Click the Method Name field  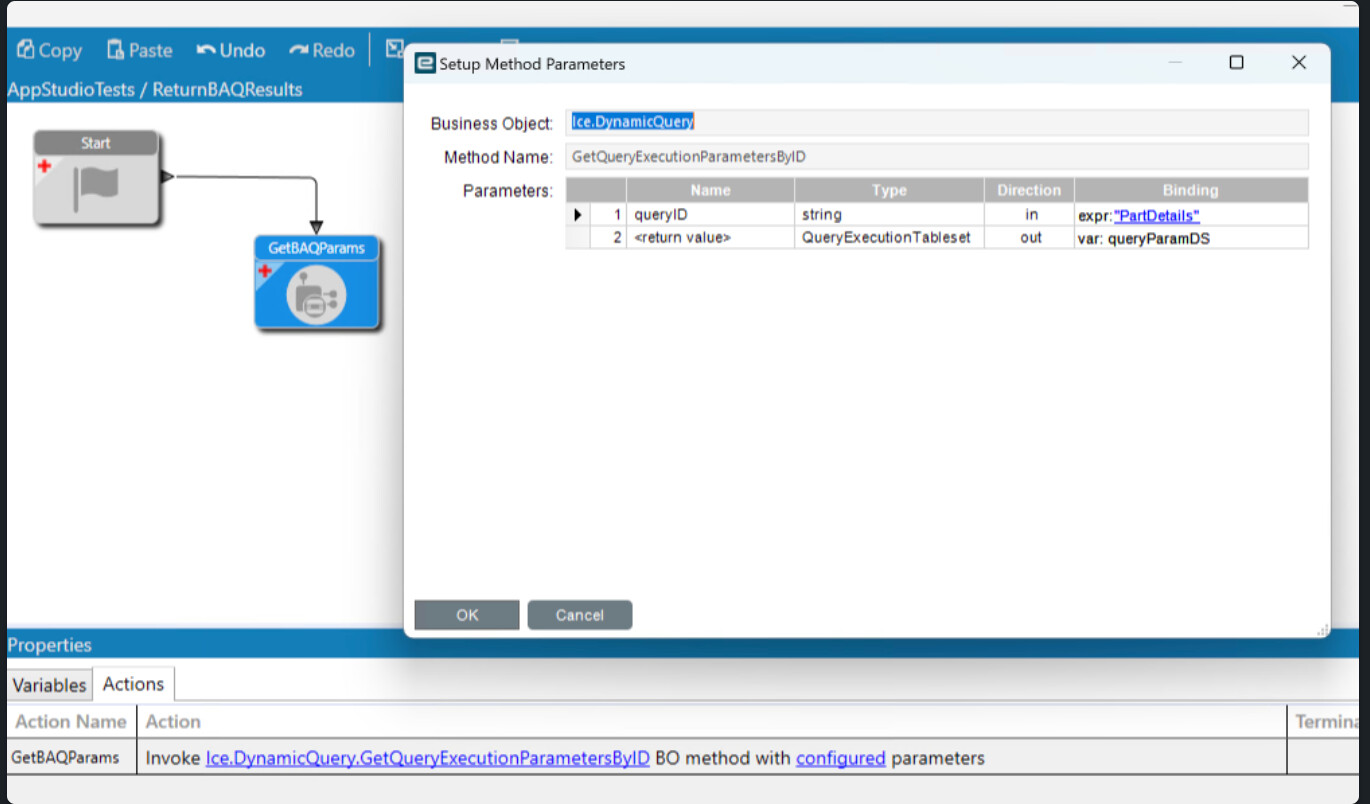pos(937,157)
